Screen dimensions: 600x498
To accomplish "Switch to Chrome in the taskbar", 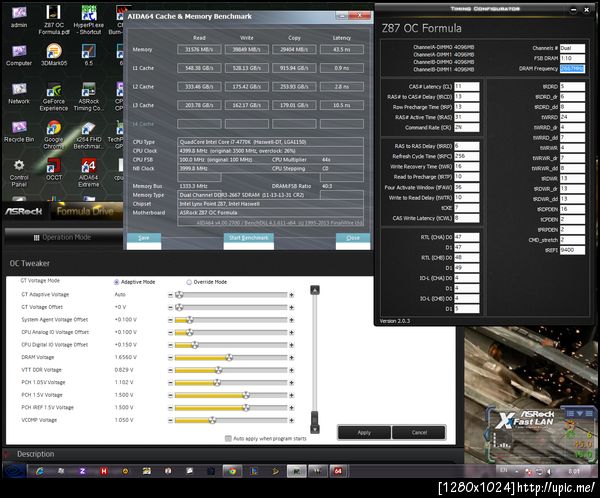I will (x=232, y=471).
